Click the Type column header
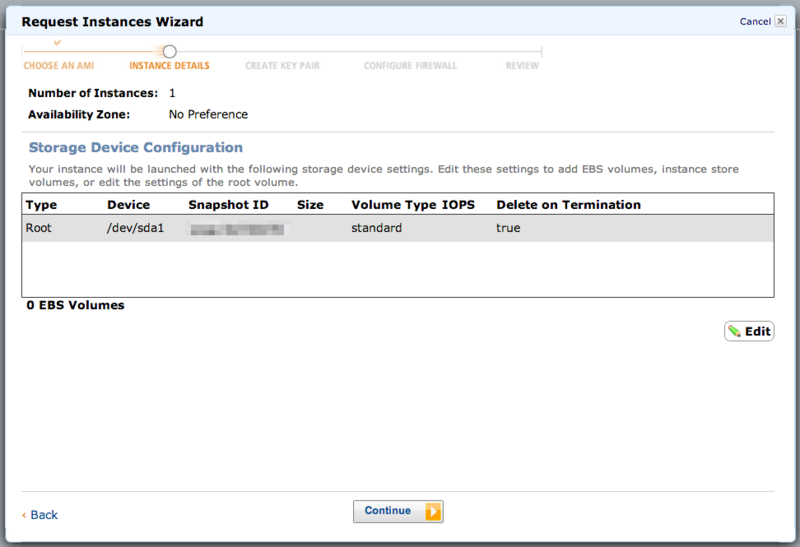Screen dimensions: 800x547 41,205
